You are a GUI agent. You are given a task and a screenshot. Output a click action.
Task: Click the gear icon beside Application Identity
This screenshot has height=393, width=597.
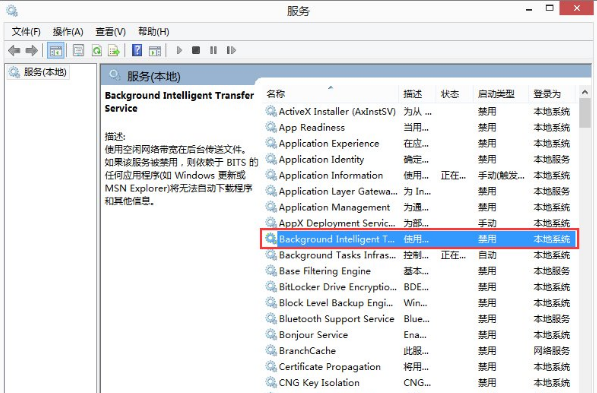[271, 159]
